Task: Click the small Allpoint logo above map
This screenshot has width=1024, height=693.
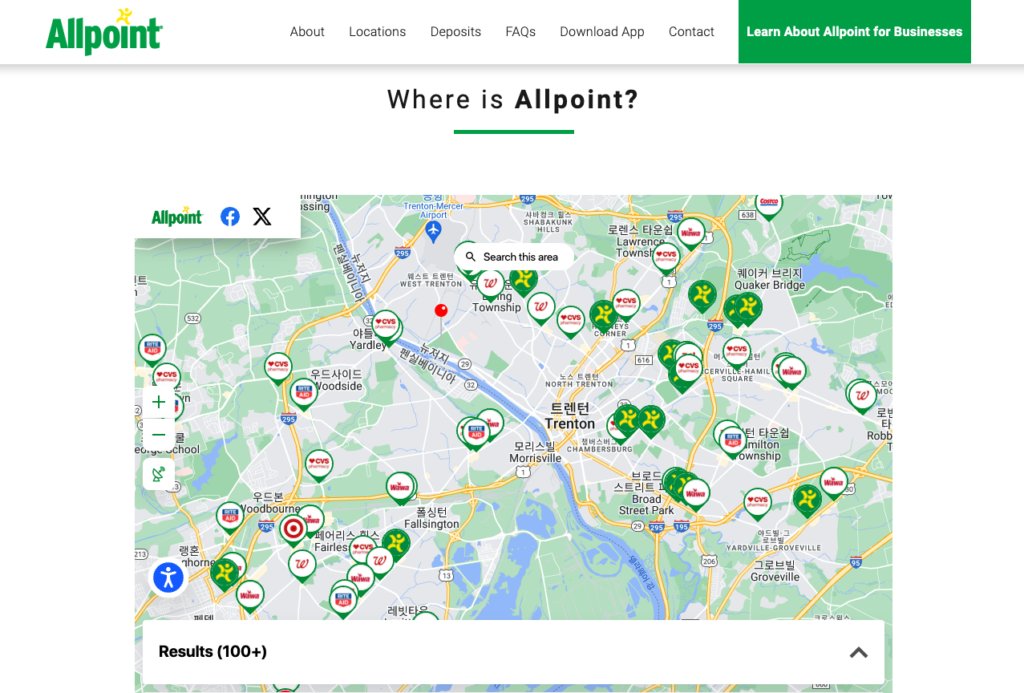Action: (177, 216)
